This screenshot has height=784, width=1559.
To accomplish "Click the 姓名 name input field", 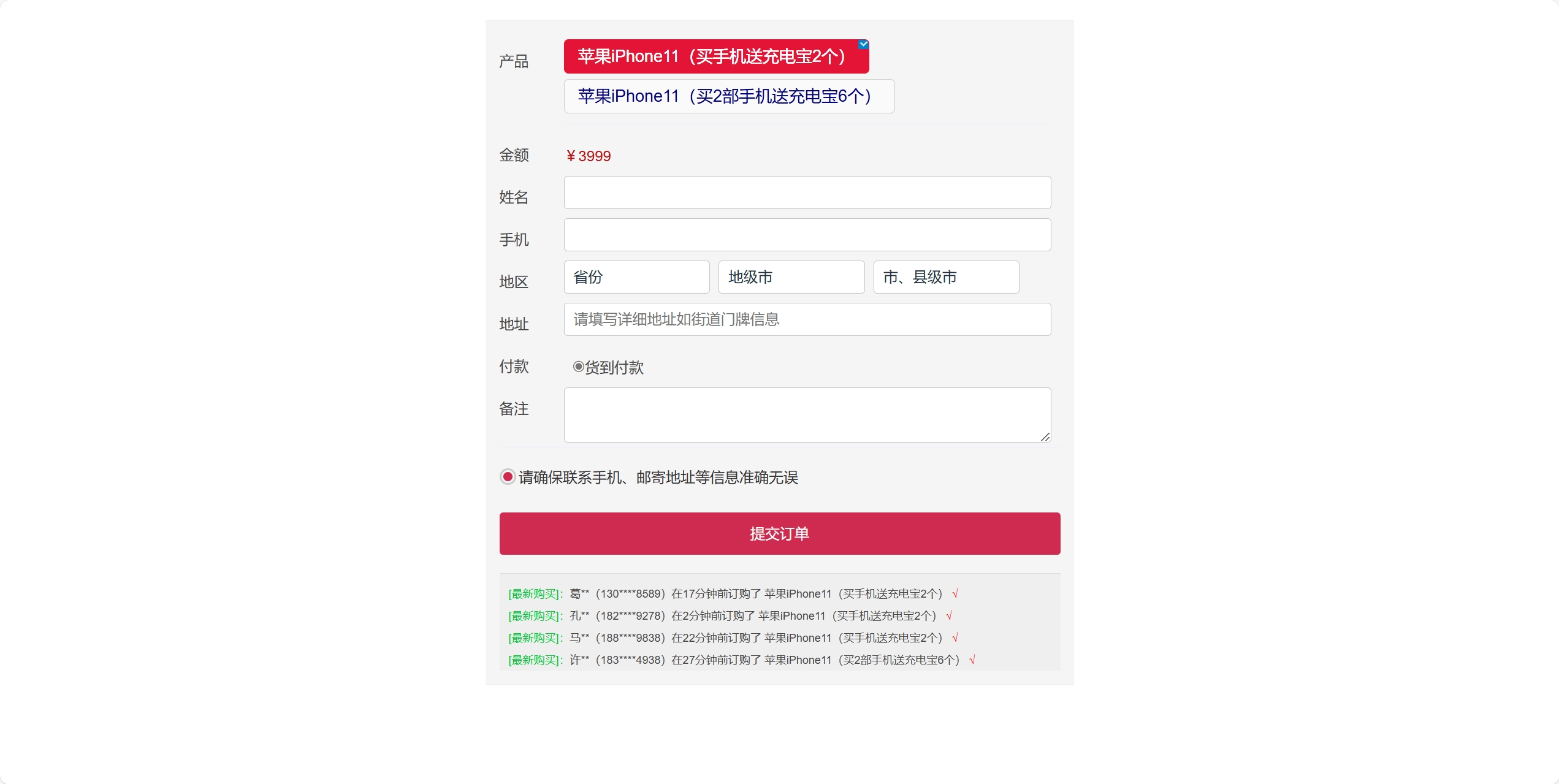I will [x=807, y=192].
